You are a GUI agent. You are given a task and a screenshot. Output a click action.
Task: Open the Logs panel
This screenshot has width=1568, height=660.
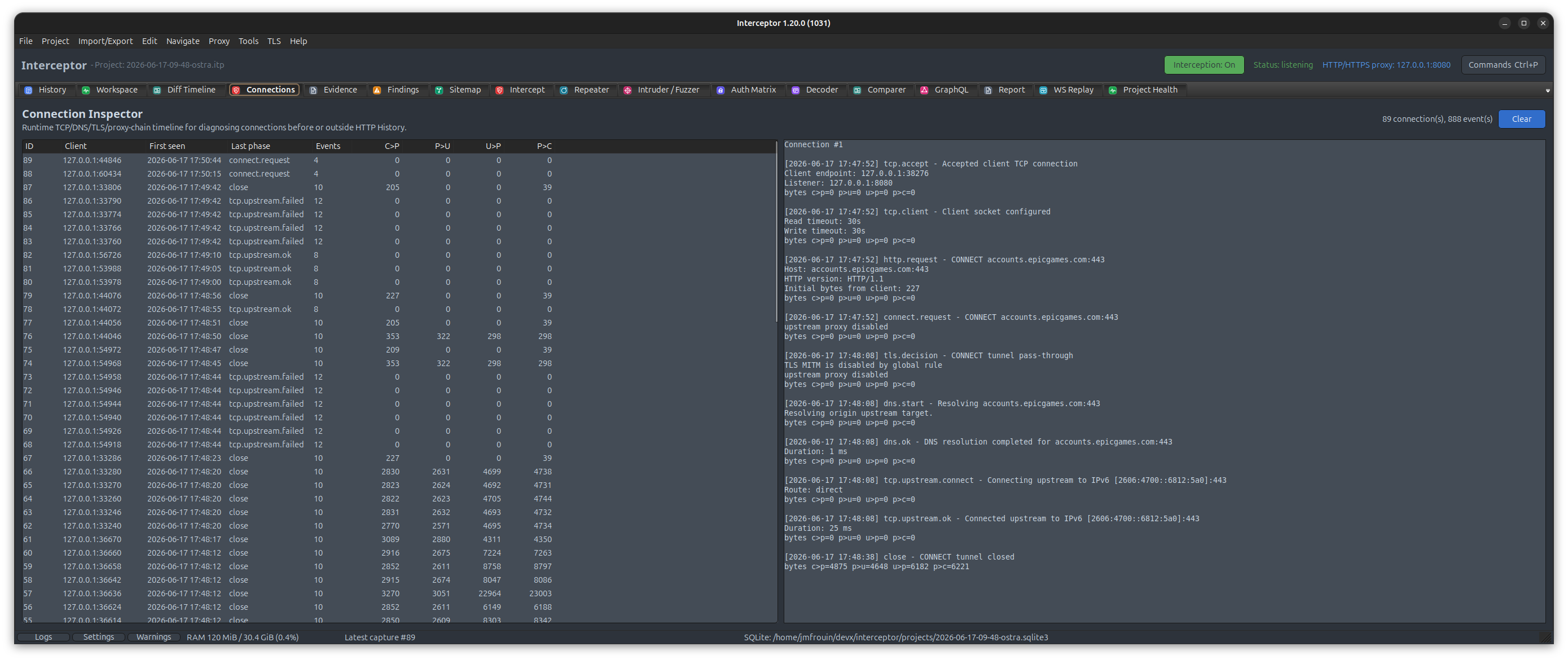pyautogui.click(x=43, y=637)
